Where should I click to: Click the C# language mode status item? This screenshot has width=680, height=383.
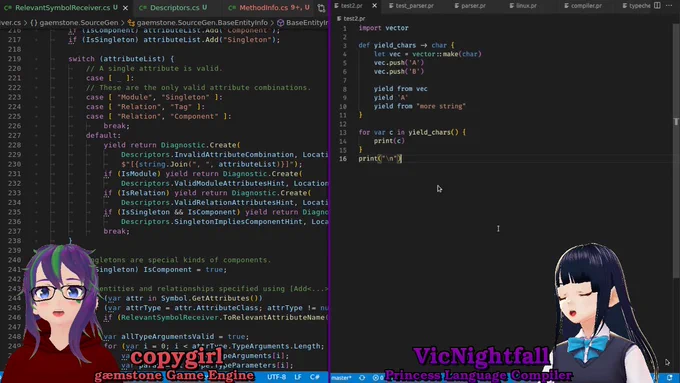[x=314, y=377]
